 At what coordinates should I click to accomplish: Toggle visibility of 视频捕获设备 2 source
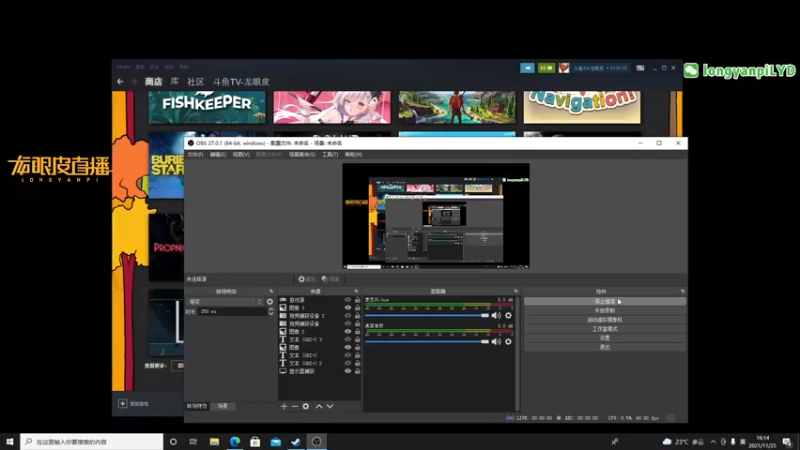coord(348,316)
